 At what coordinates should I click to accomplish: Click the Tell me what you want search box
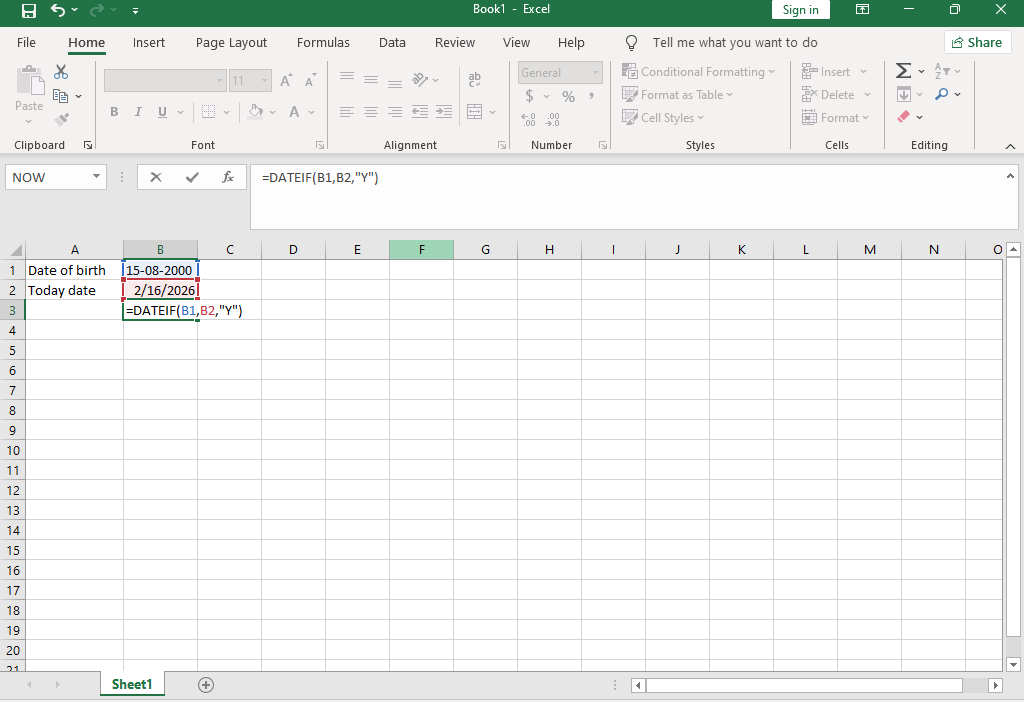(x=734, y=43)
